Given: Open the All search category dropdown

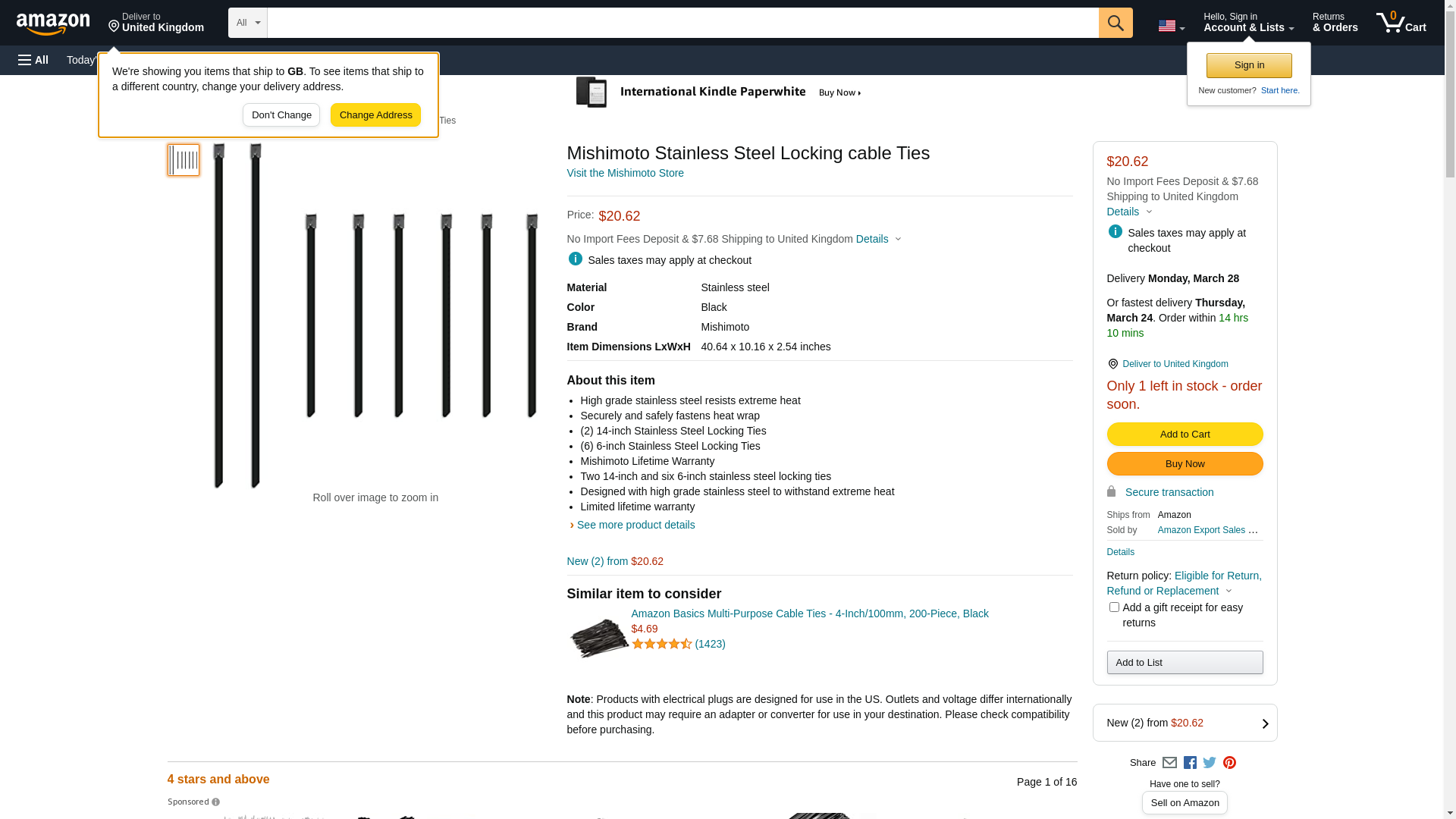Looking at the screenshot, I should click(247, 23).
